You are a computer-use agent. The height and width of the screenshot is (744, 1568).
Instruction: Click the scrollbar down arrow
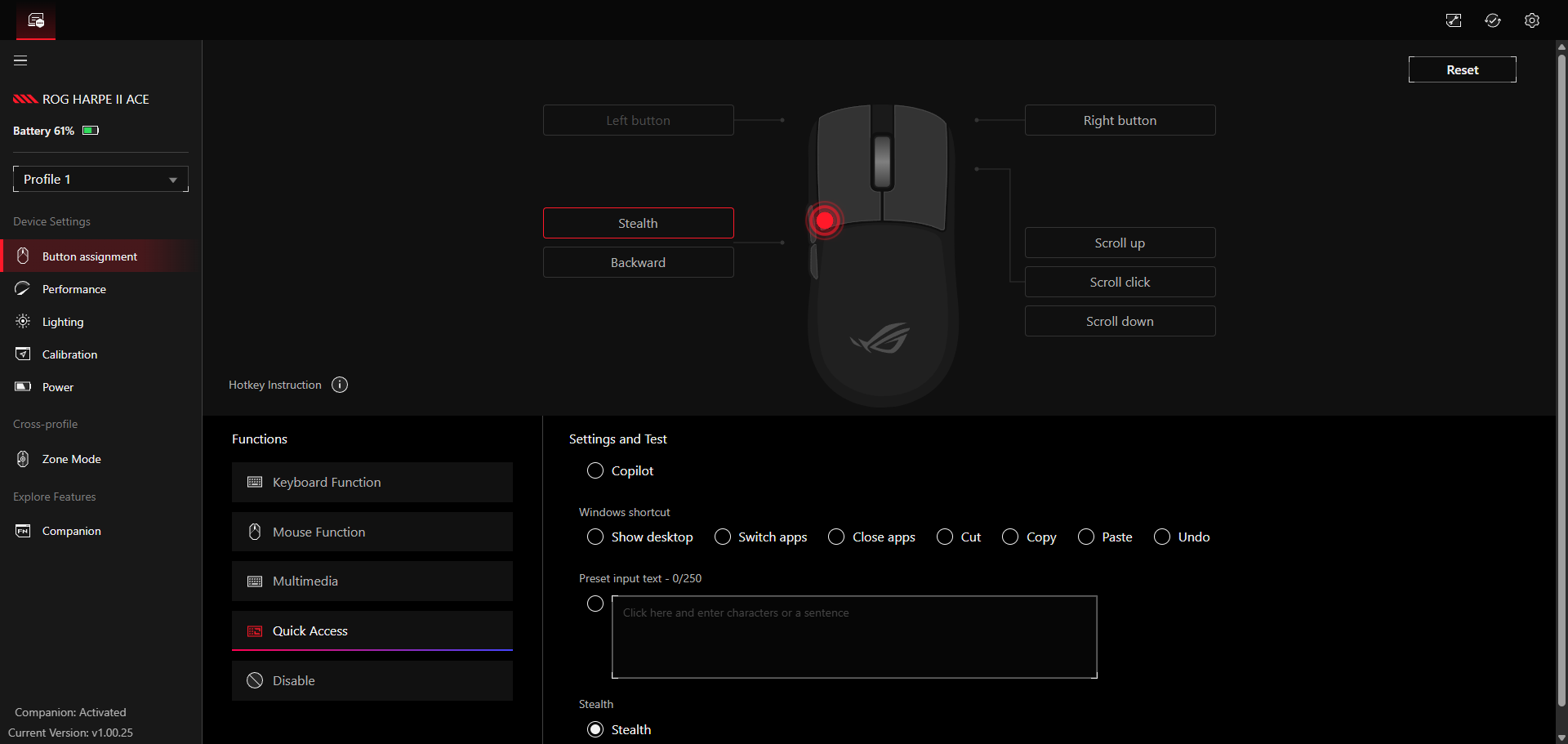pos(1561,737)
